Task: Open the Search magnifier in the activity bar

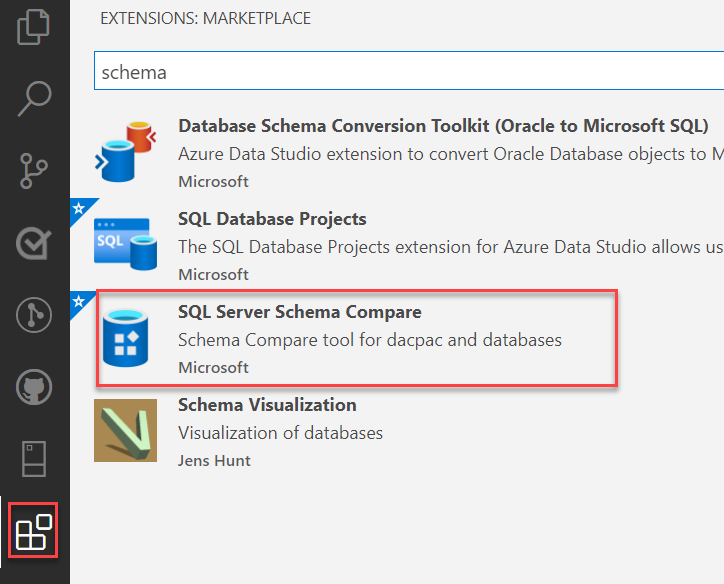Action: pyautogui.click(x=34, y=98)
